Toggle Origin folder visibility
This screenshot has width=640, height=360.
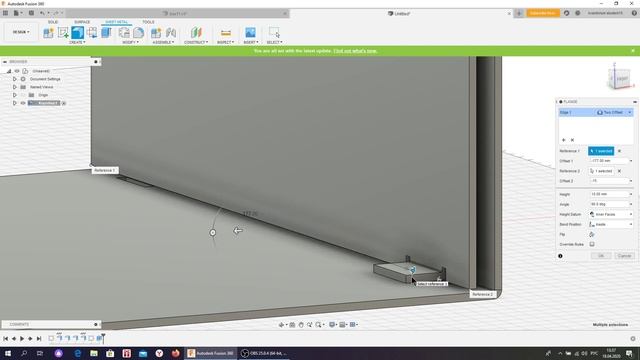tap(23, 95)
